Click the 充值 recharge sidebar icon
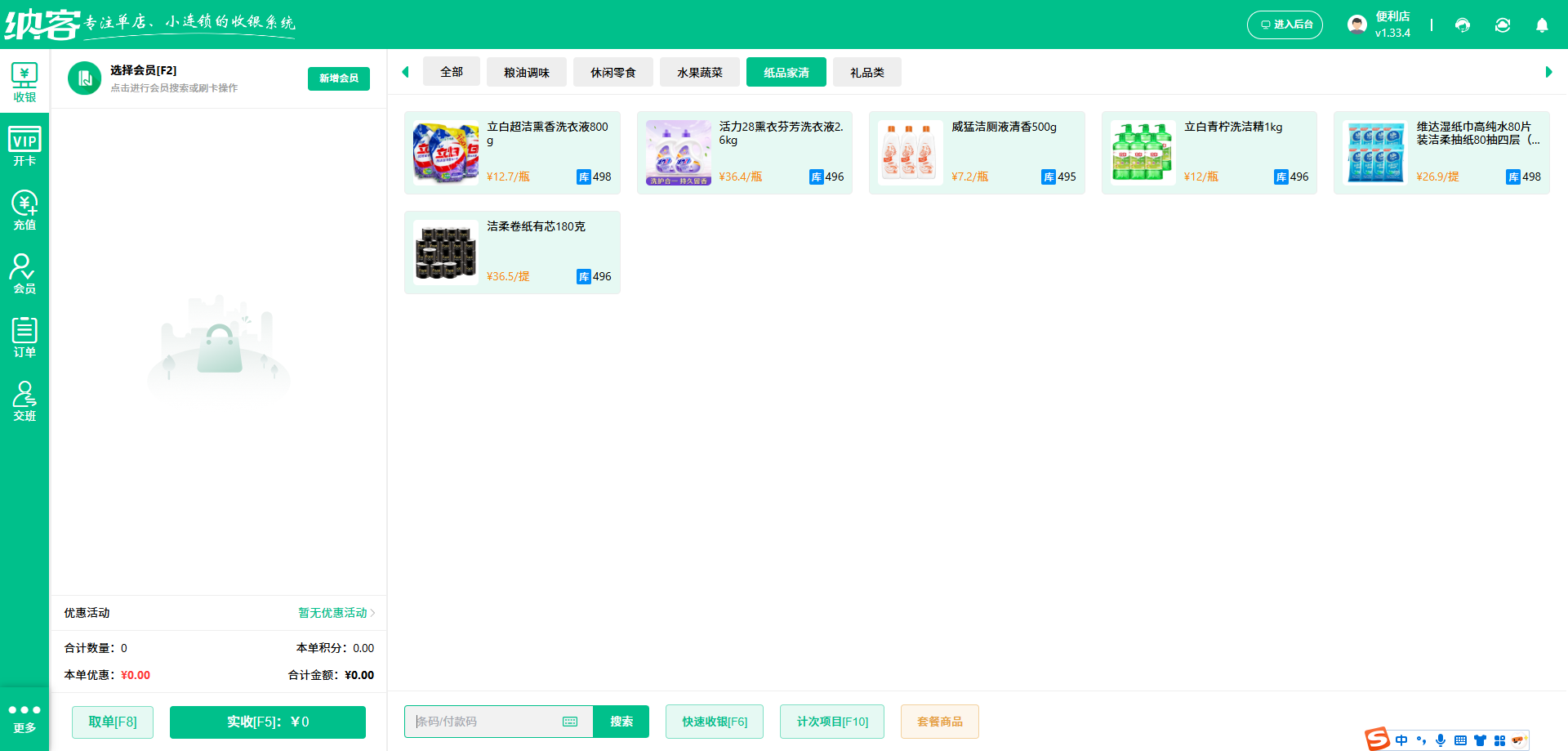Viewport: 1568px width, 751px height. pos(24,208)
